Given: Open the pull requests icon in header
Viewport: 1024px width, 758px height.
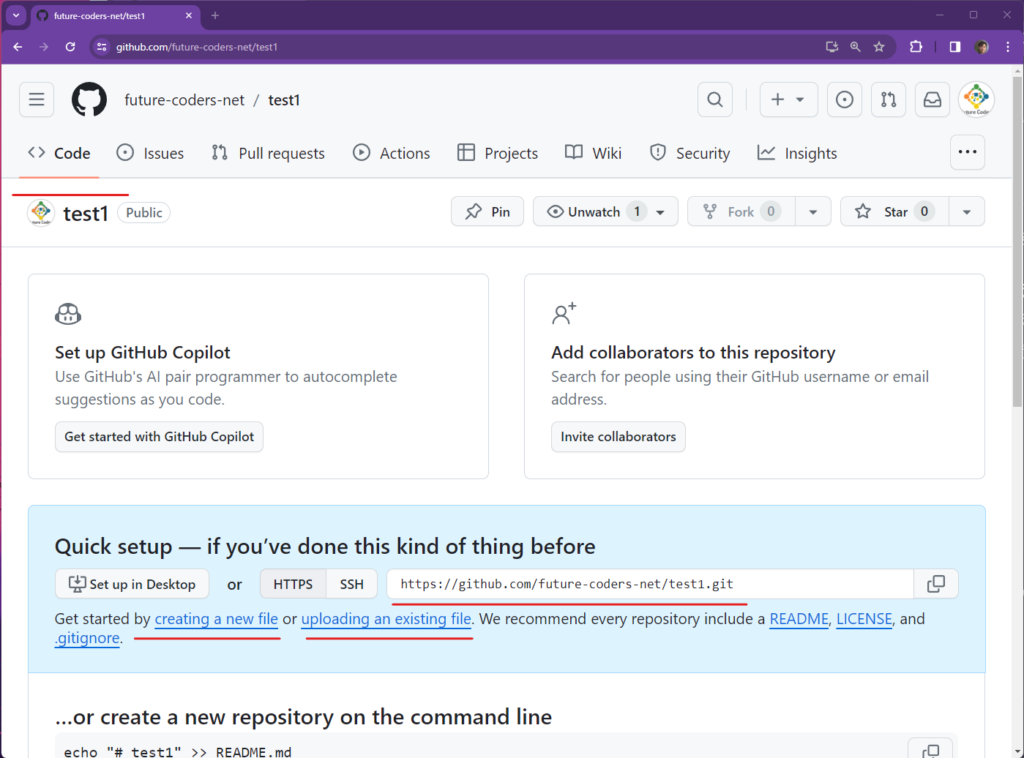Looking at the screenshot, I should [x=888, y=100].
